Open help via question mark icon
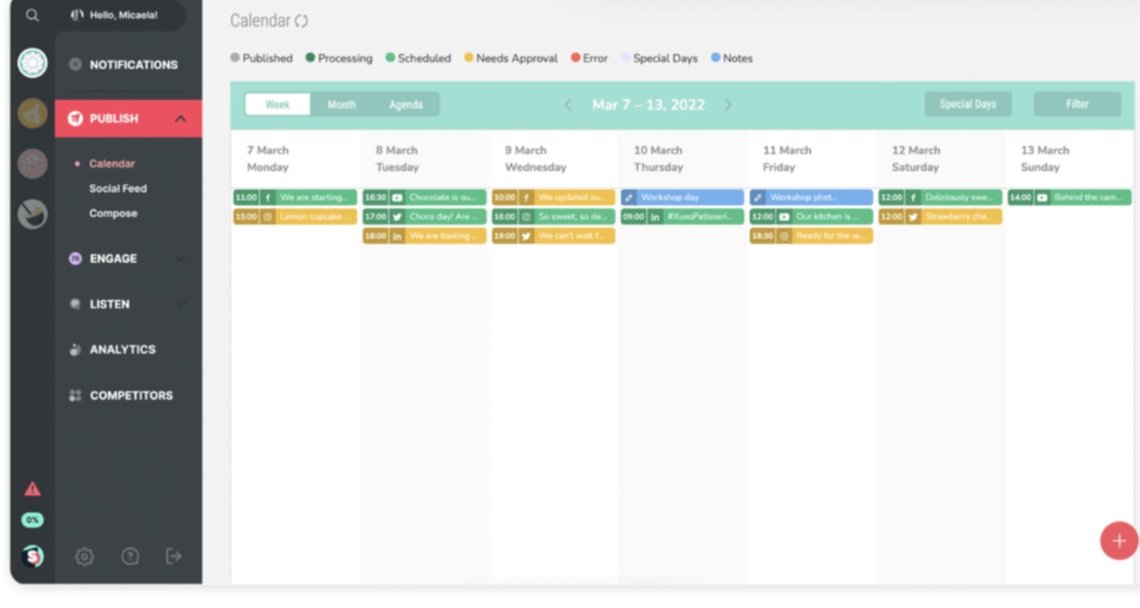This screenshot has width=1140, height=608. [x=130, y=557]
